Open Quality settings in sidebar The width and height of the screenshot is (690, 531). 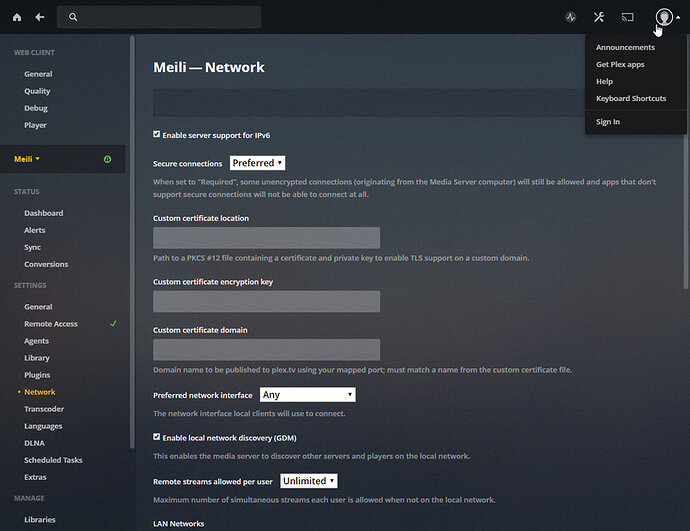(x=37, y=91)
